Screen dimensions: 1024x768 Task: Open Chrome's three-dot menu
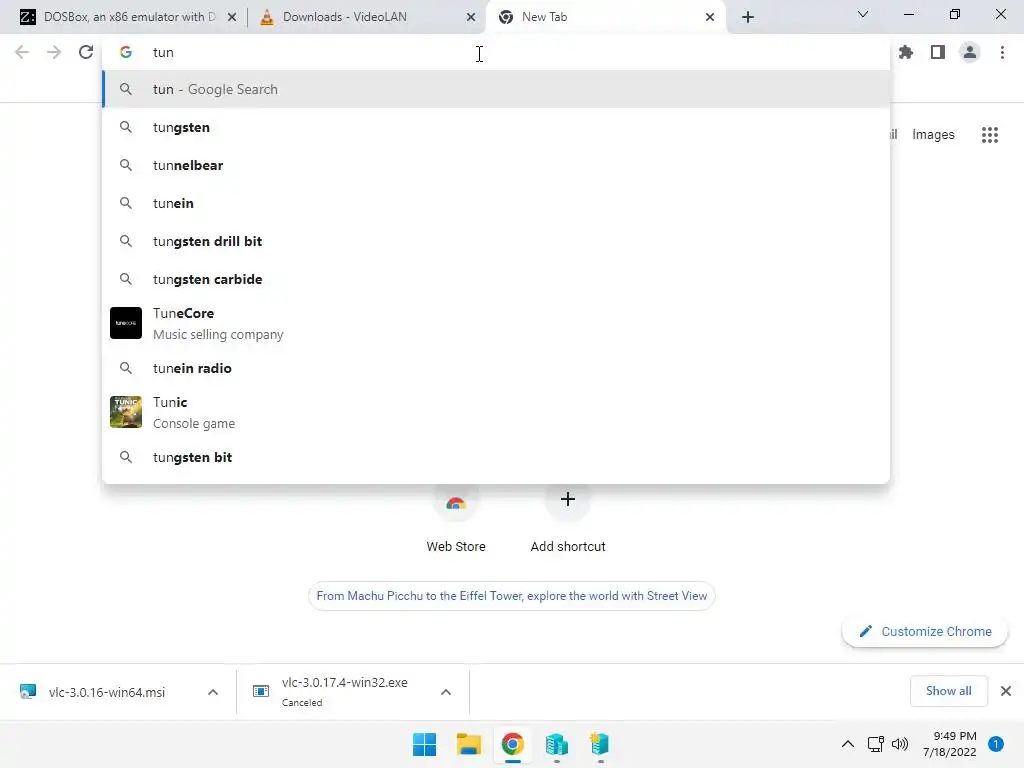click(x=1002, y=52)
